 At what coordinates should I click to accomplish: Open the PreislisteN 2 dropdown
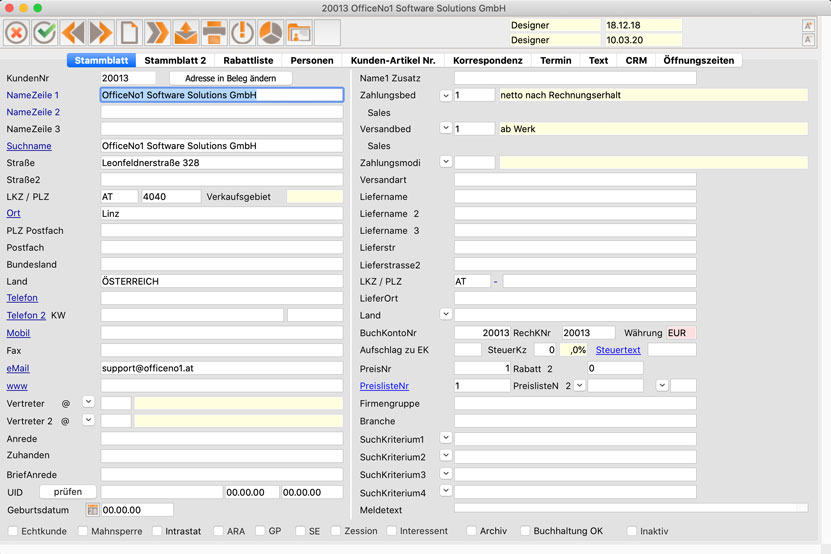point(580,385)
